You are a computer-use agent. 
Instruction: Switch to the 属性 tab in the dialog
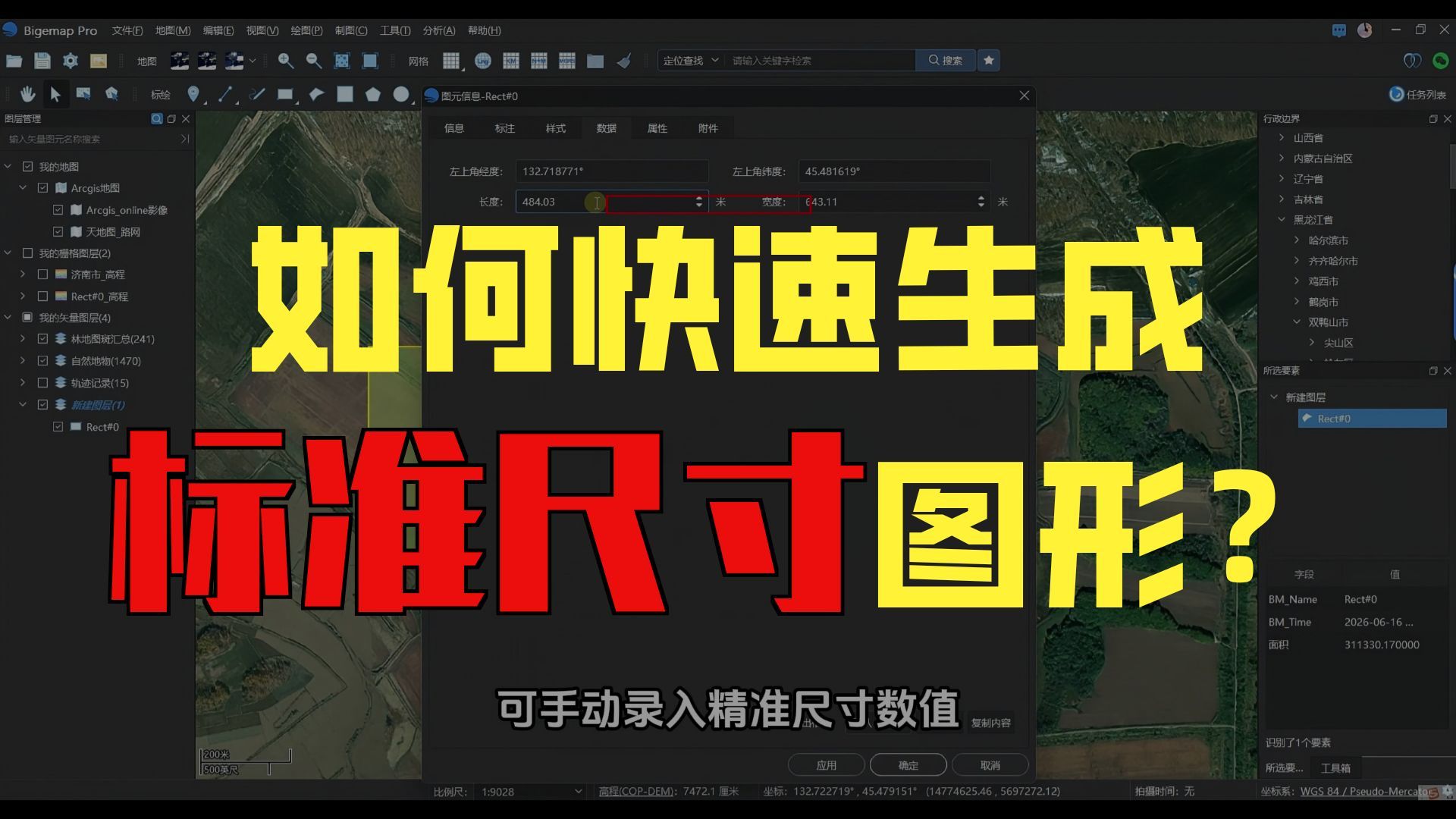point(657,128)
